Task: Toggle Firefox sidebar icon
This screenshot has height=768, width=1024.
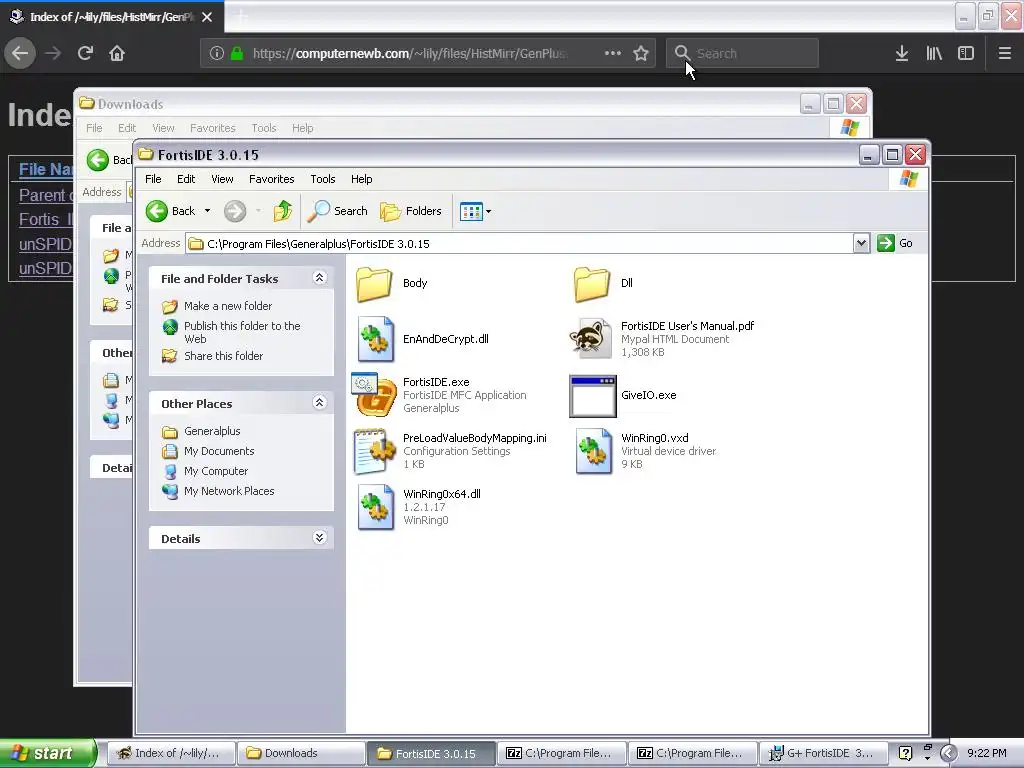Action: [966, 53]
